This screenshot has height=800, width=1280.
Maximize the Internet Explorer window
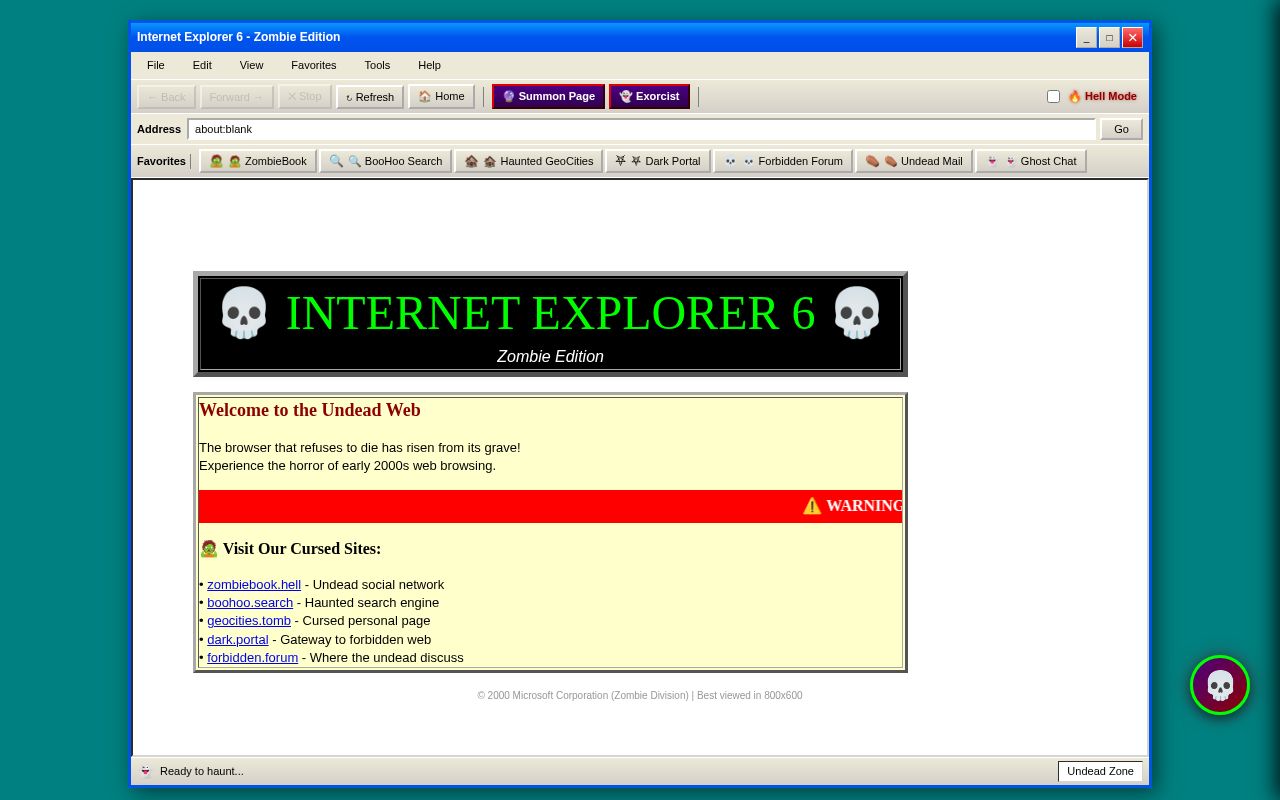pyautogui.click(x=1109, y=38)
